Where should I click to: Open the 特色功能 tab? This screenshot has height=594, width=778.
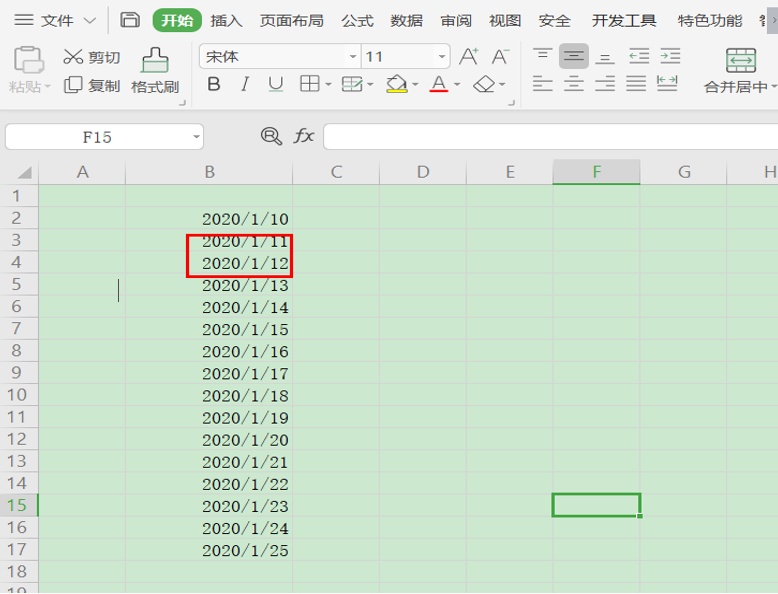pyautogui.click(x=710, y=20)
